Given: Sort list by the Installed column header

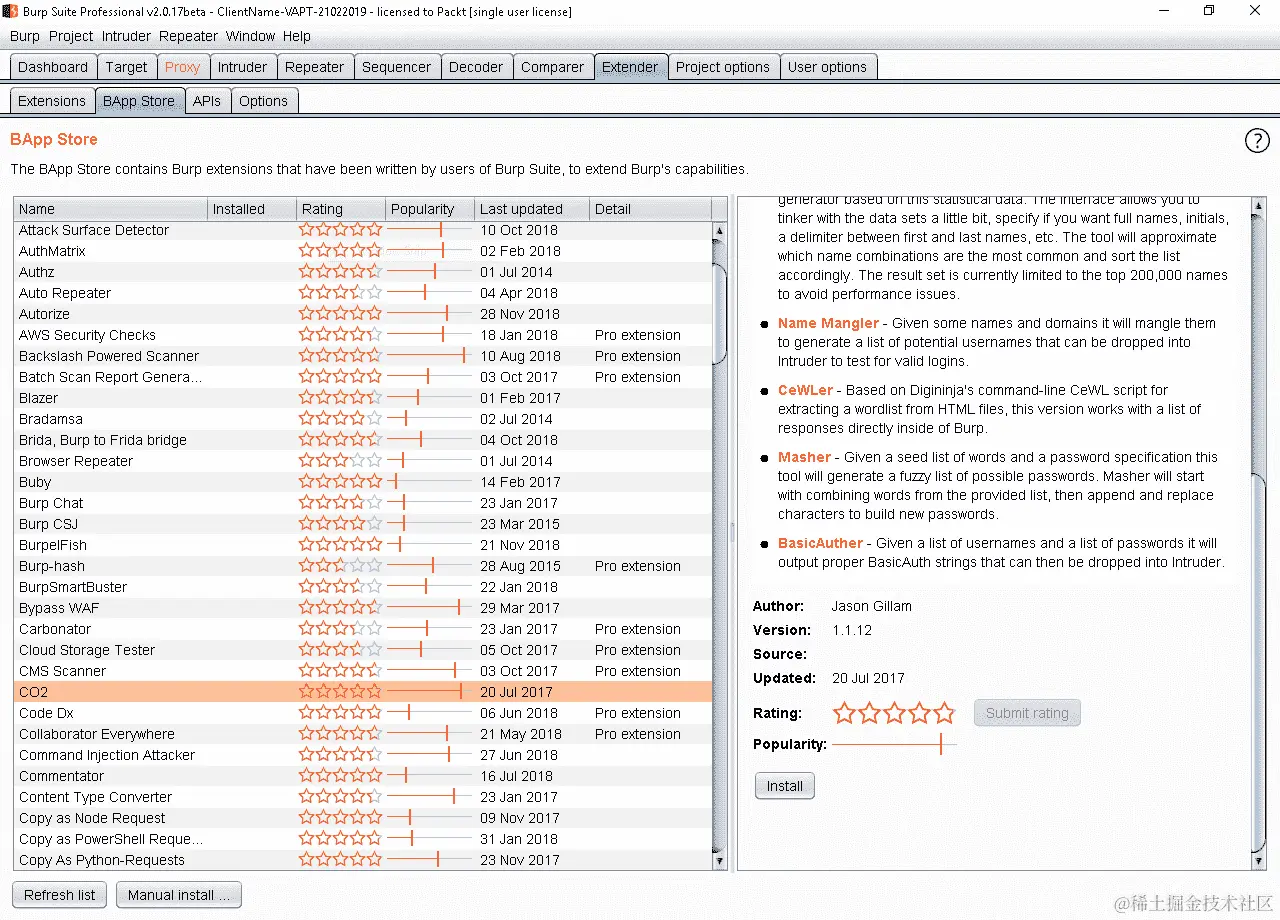Looking at the screenshot, I should point(253,209).
